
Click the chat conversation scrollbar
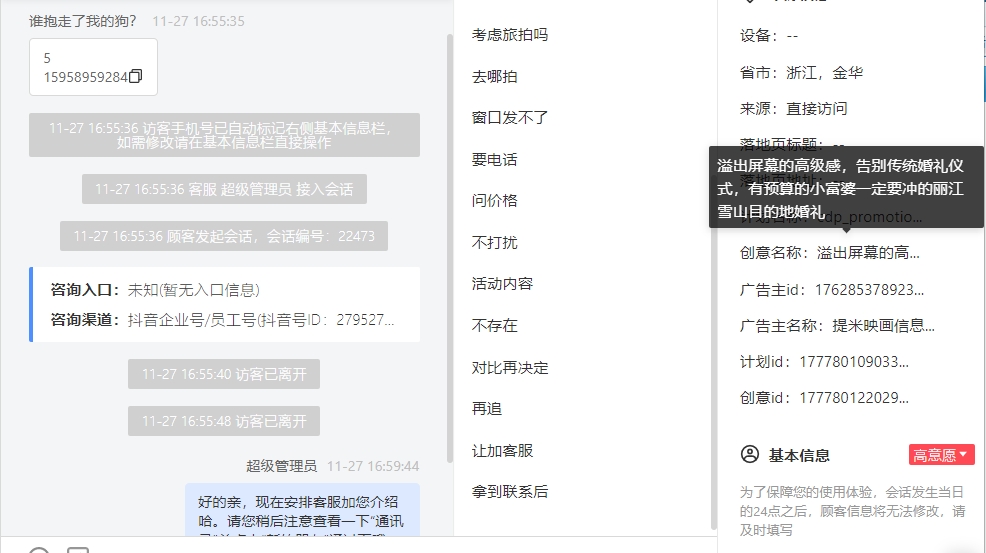[450, 249]
